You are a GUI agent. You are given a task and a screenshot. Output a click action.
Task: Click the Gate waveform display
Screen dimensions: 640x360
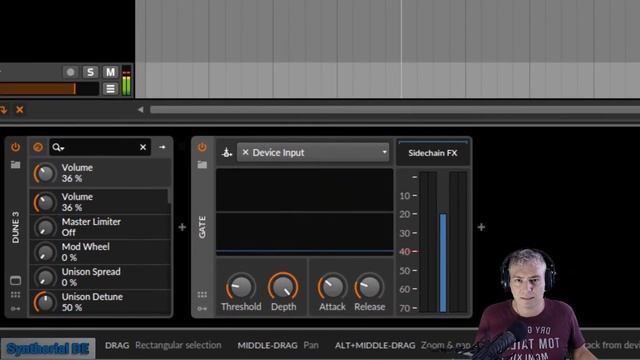click(305, 212)
